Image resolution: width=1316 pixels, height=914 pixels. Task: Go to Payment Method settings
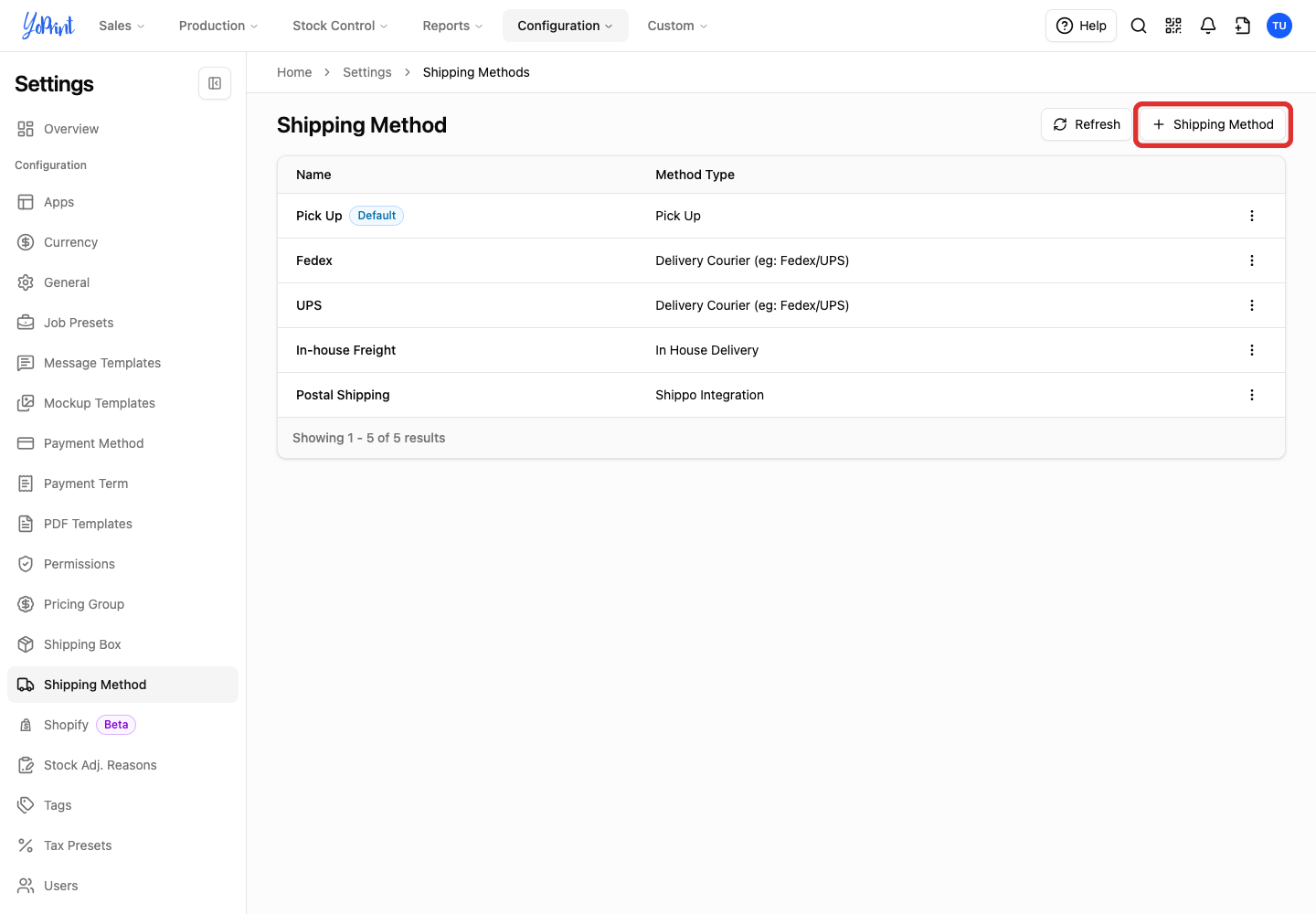(x=122, y=443)
